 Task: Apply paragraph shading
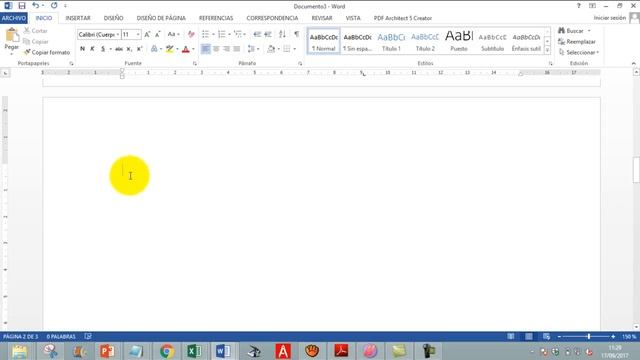271,49
